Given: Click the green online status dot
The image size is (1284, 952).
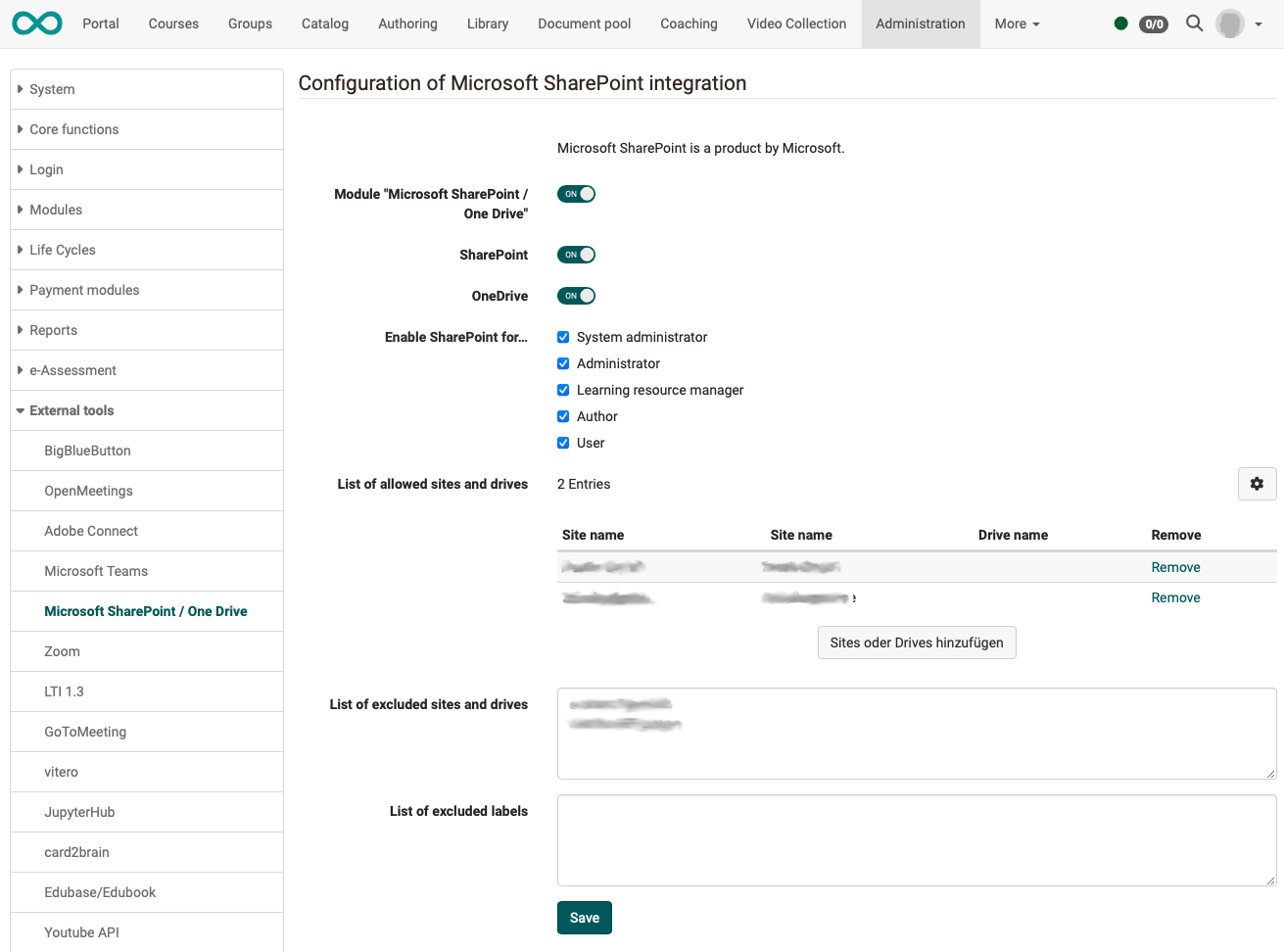Looking at the screenshot, I should click(1120, 24).
